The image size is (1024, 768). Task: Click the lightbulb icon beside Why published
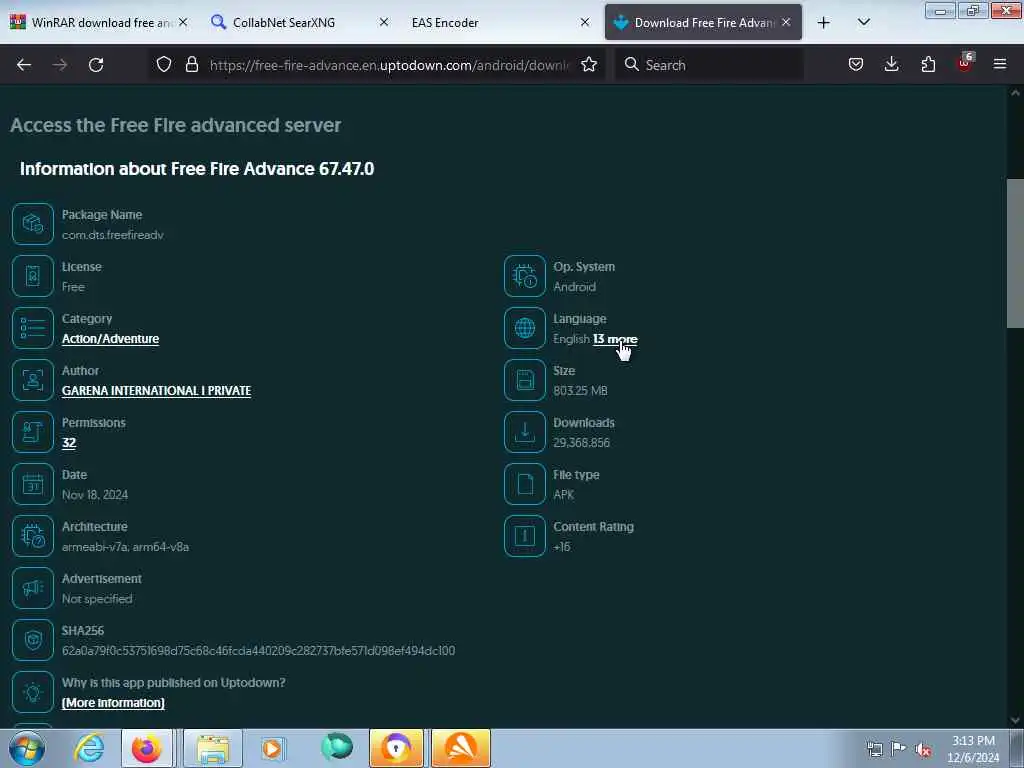click(x=33, y=692)
